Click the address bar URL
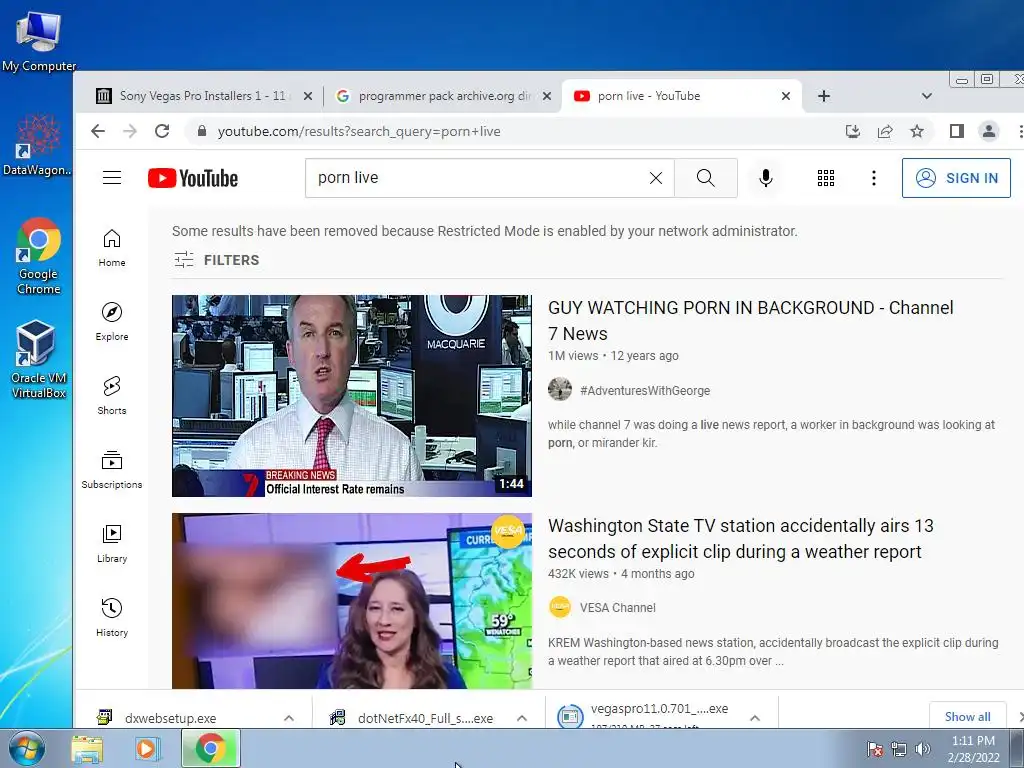This screenshot has height=768, width=1024. tap(359, 131)
